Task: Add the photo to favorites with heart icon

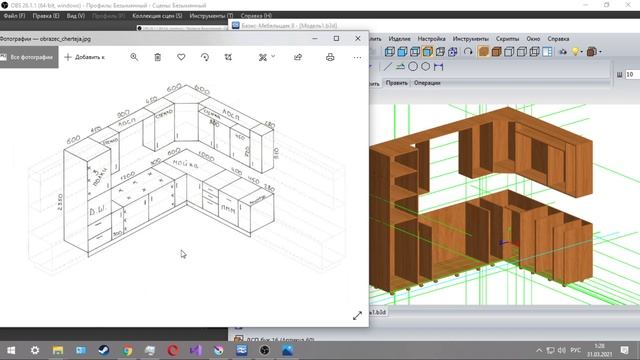Action: [181, 57]
